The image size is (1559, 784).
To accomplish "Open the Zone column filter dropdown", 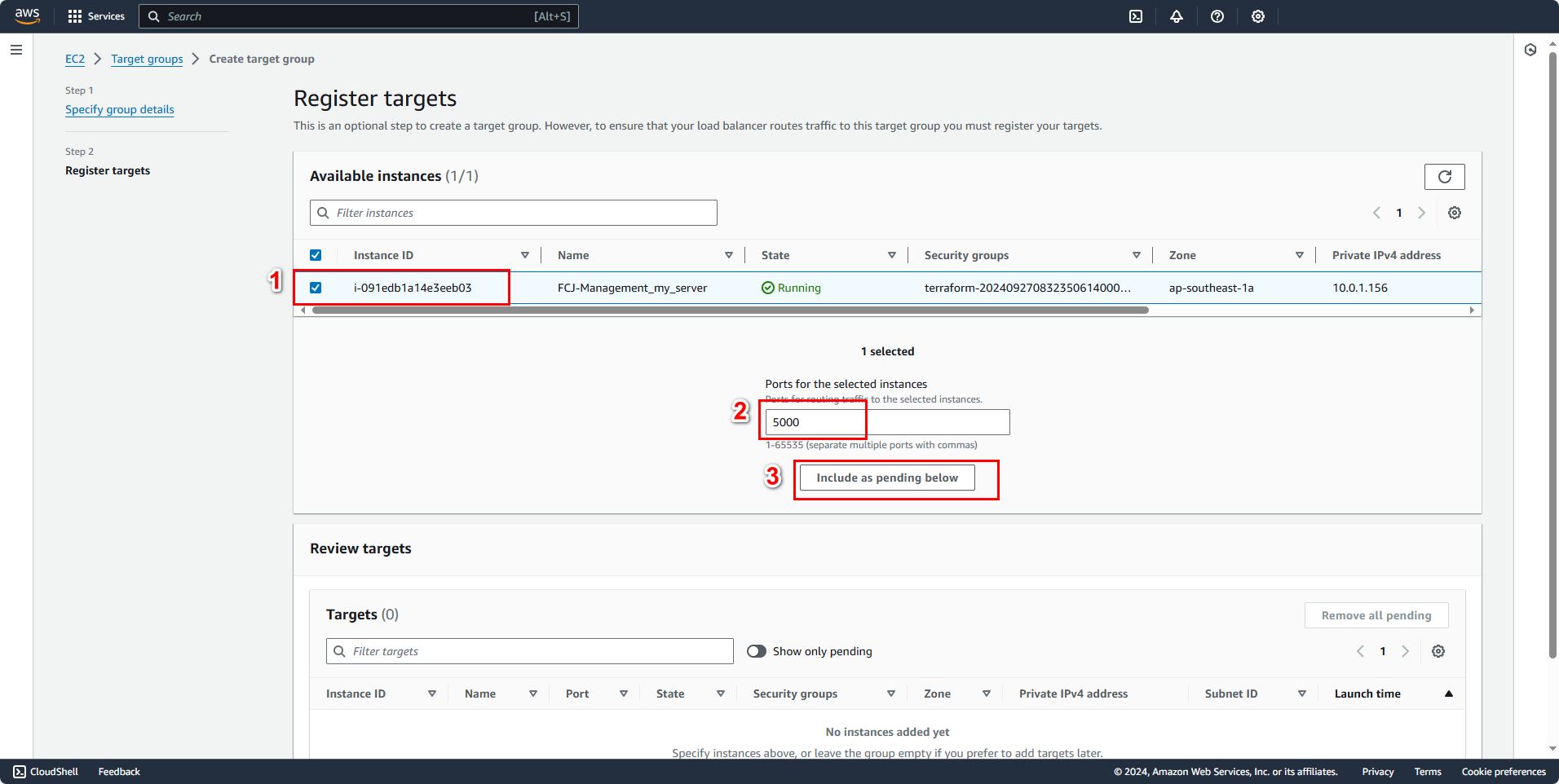I will 1300,254.
